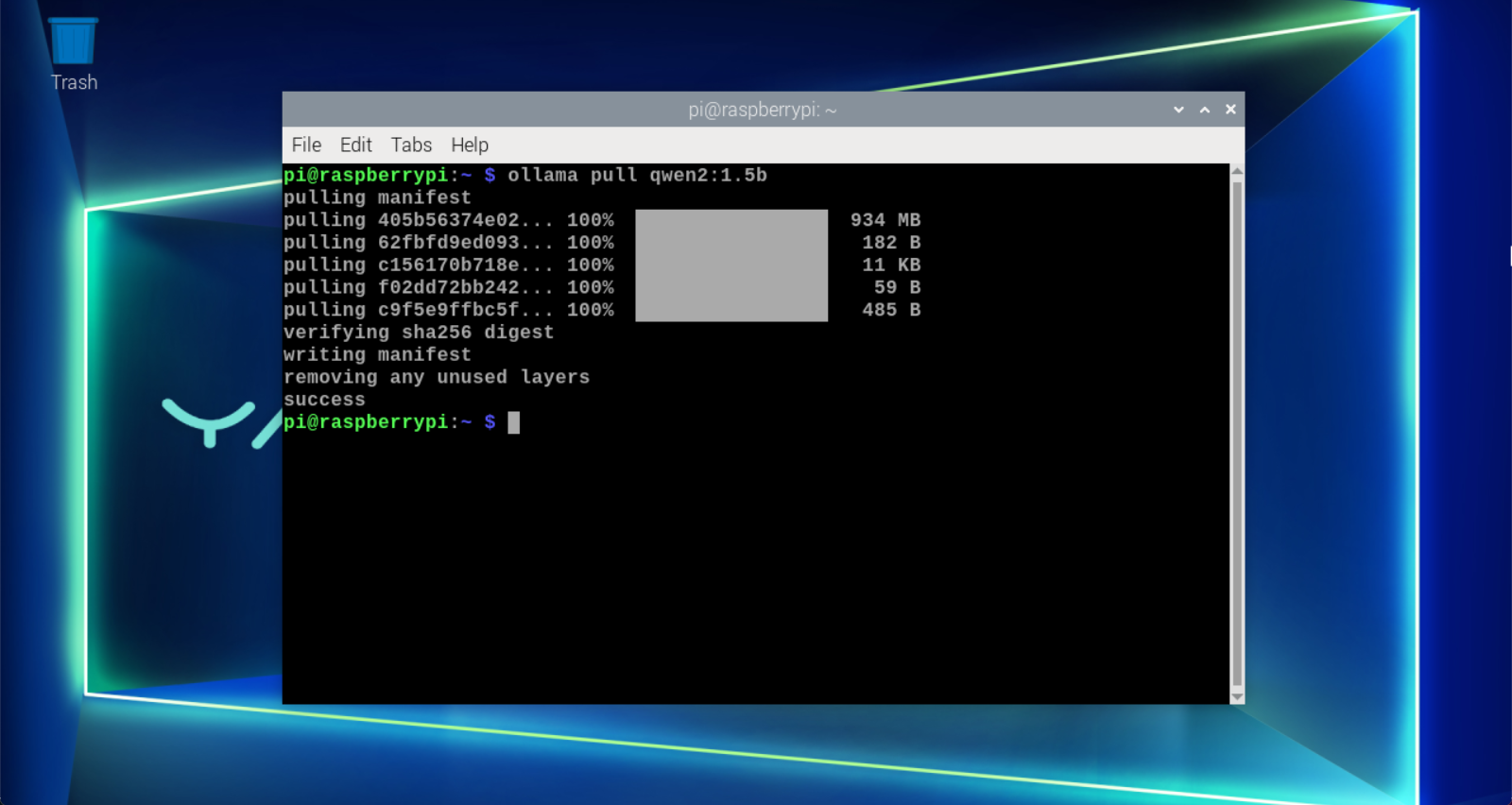Click the 'pulling 62fbfd9ed093...' line
The width and height of the screenshot is (1512, 805).
[x=449, y=243]
